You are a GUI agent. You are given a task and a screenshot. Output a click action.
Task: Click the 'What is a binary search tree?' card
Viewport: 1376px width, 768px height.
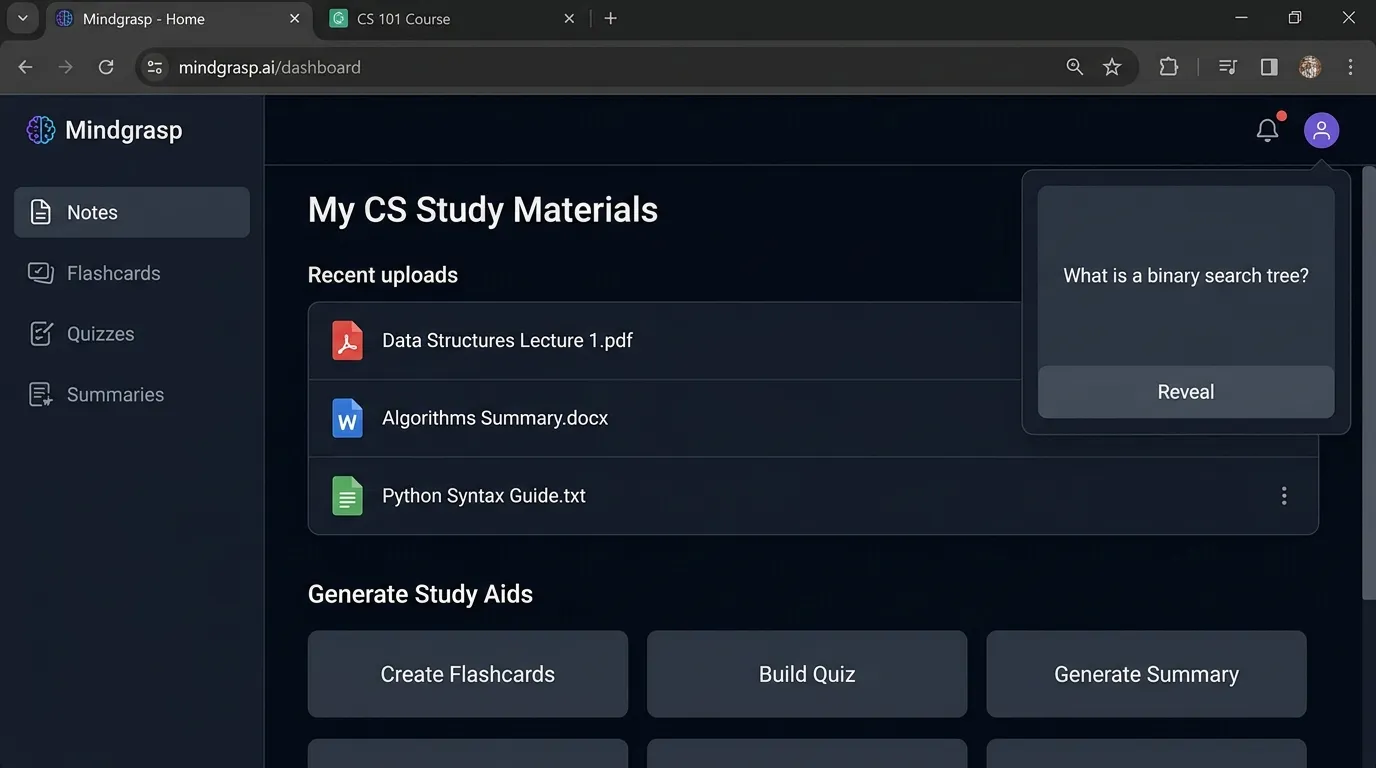tap(1186, 276)
